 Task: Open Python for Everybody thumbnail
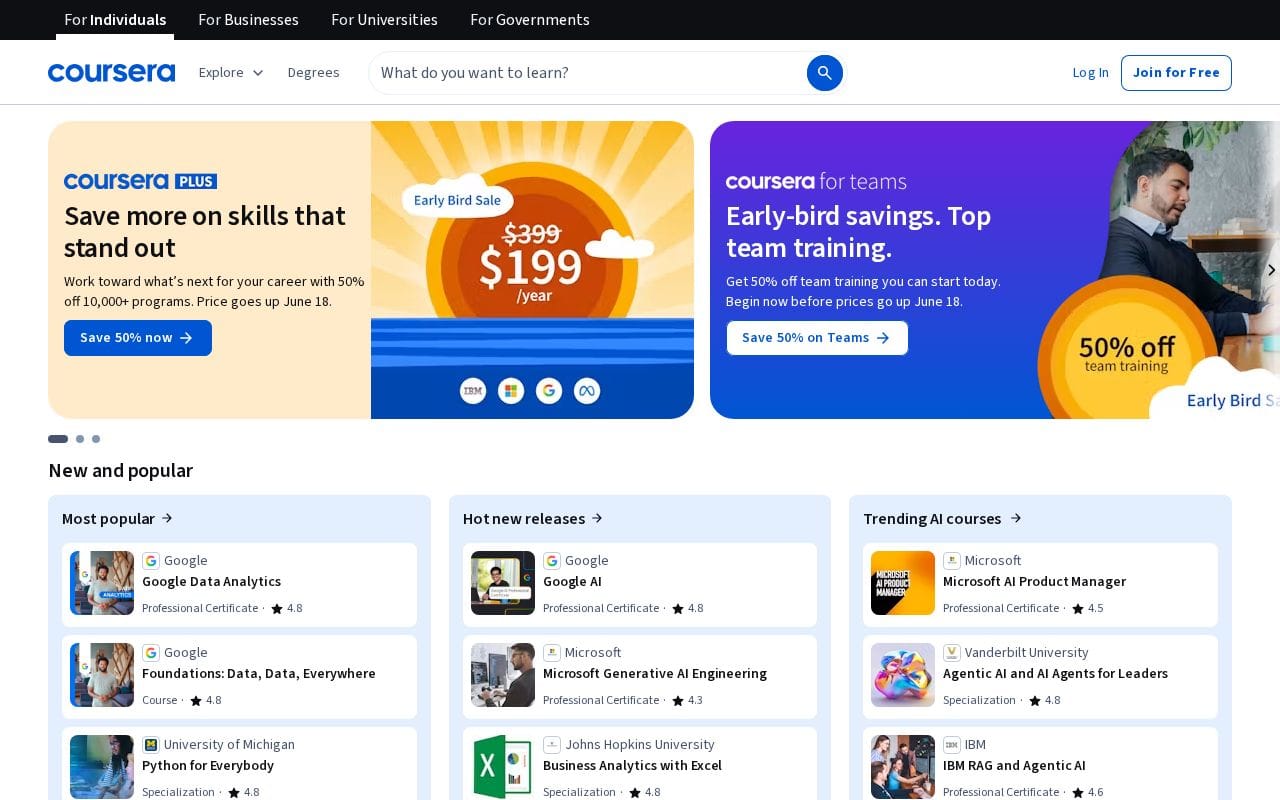102,767
